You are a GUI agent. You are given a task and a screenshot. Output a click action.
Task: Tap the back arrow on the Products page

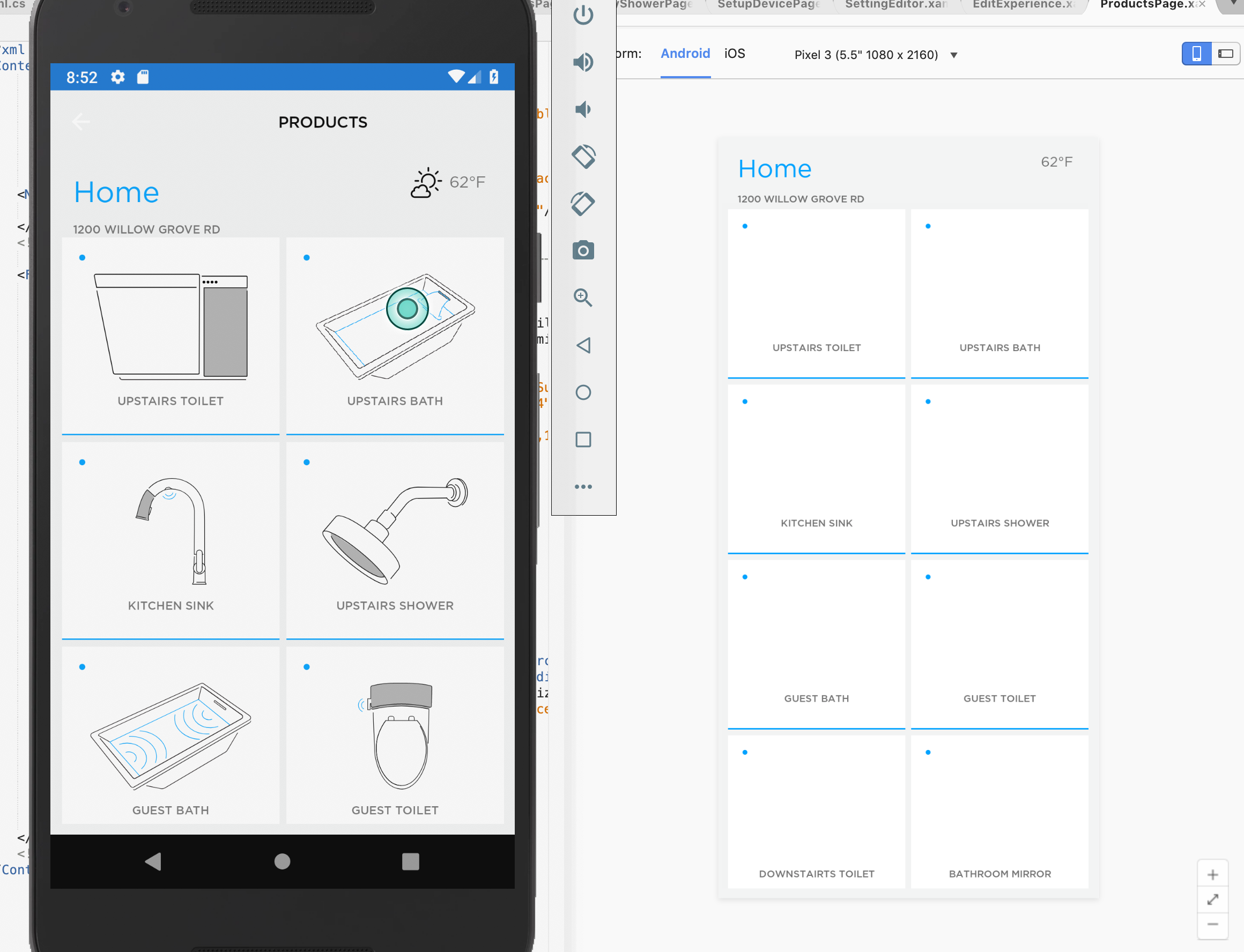[x=81, y=122]
